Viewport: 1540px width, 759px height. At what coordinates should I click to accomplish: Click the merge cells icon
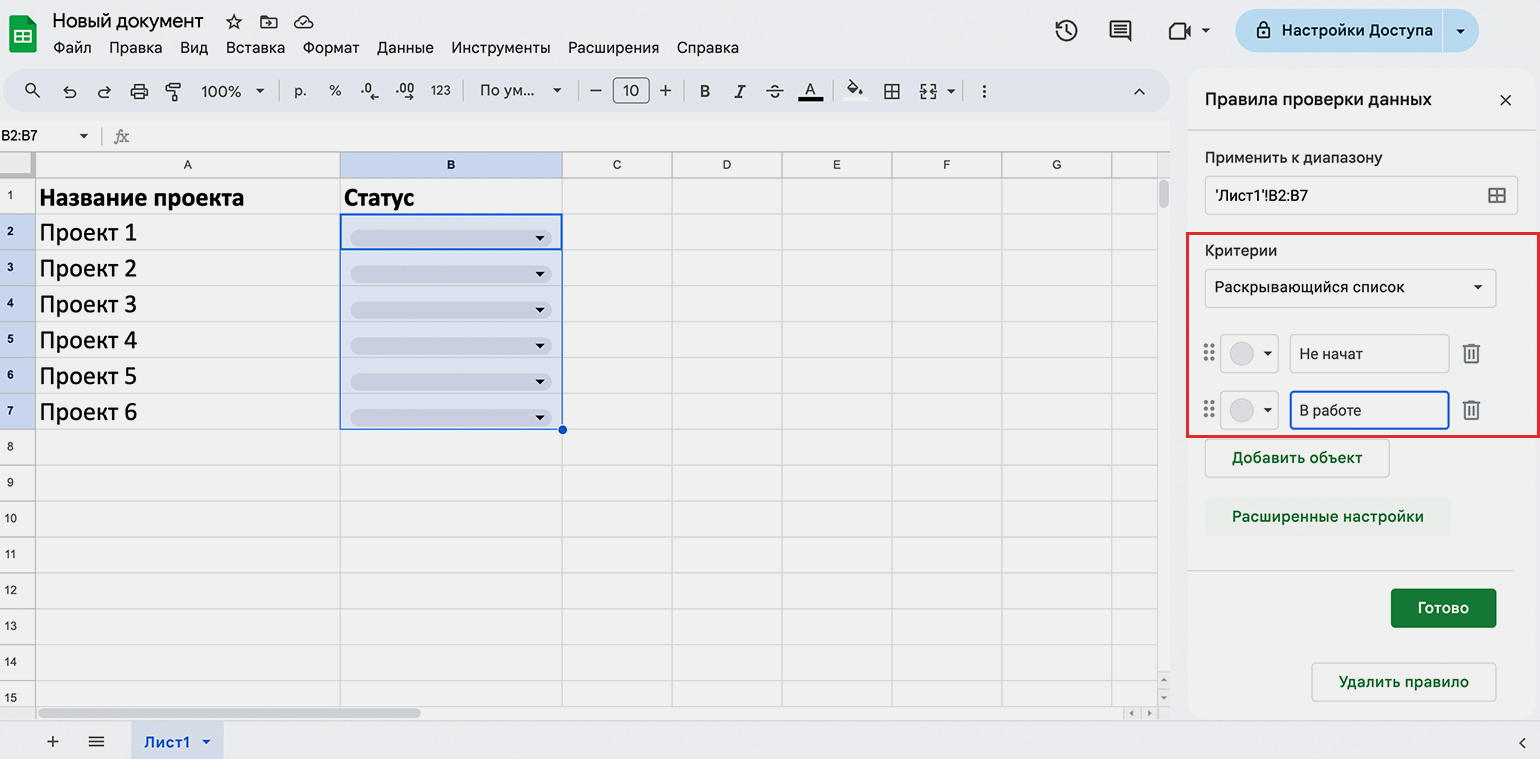point(927,91)
